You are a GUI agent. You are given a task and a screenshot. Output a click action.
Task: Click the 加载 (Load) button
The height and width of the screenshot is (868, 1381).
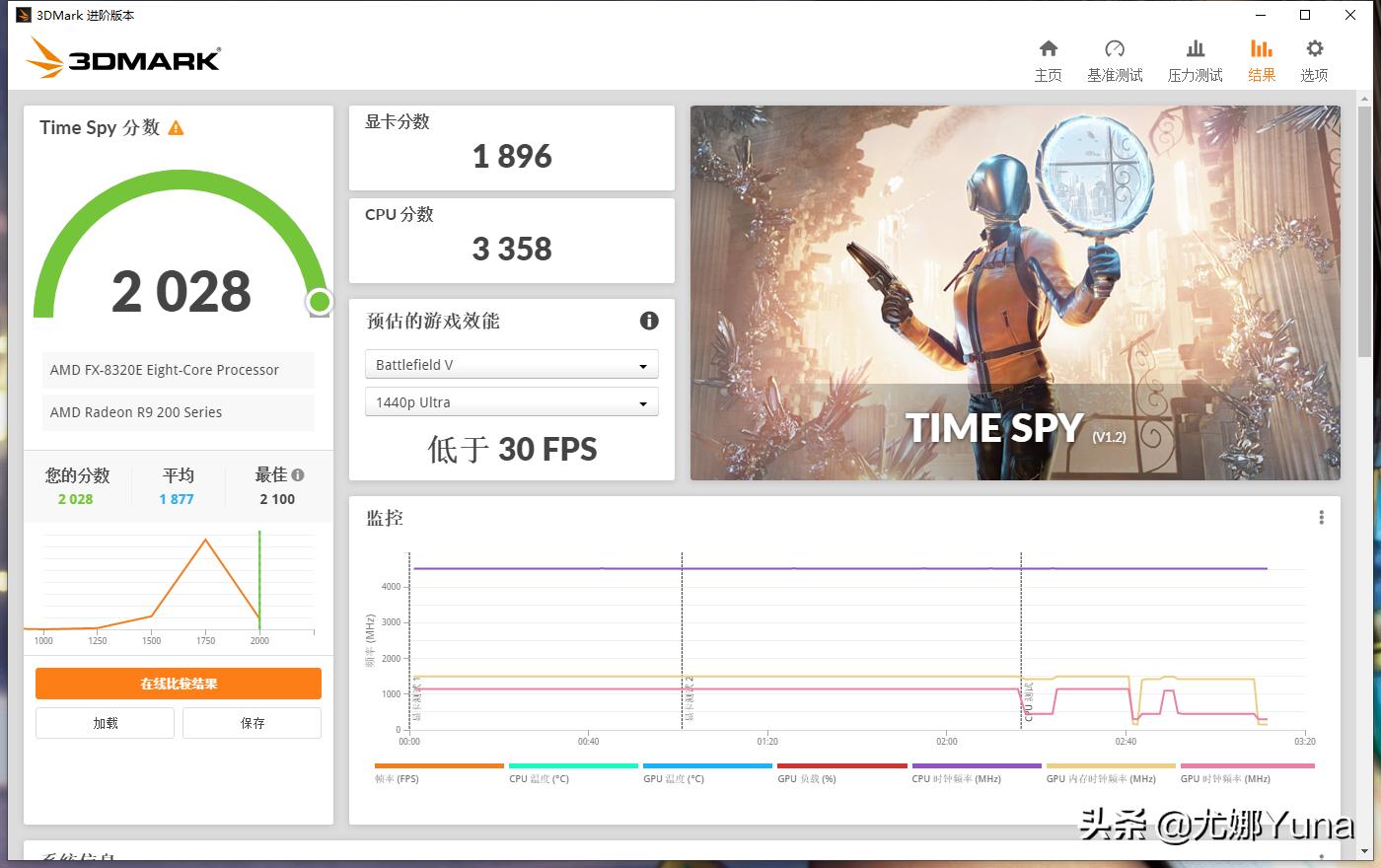(x=104, y=722)
